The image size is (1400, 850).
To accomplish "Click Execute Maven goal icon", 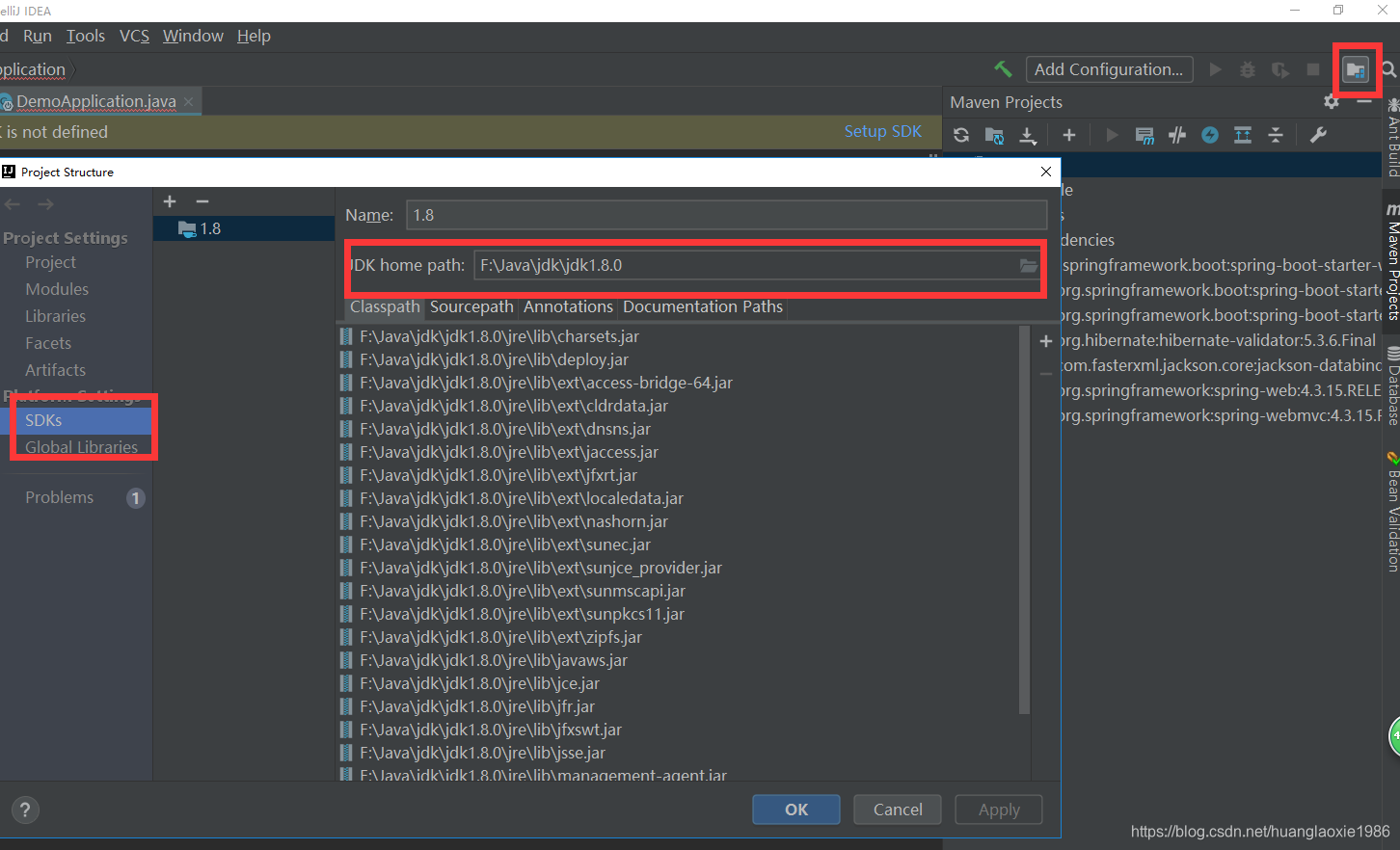I will click(x=1144, y=135).
